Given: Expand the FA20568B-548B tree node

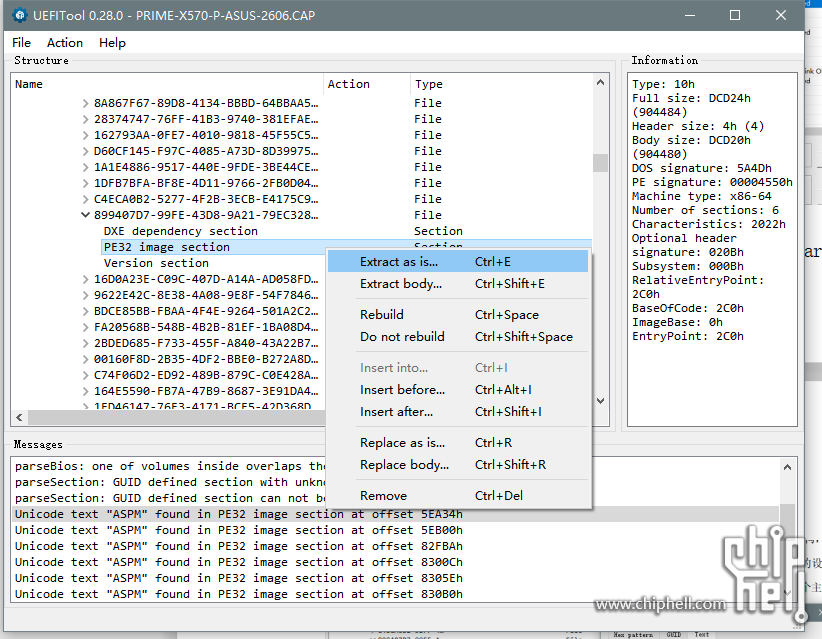Looking at the screenshot, I should pos(85,327).
